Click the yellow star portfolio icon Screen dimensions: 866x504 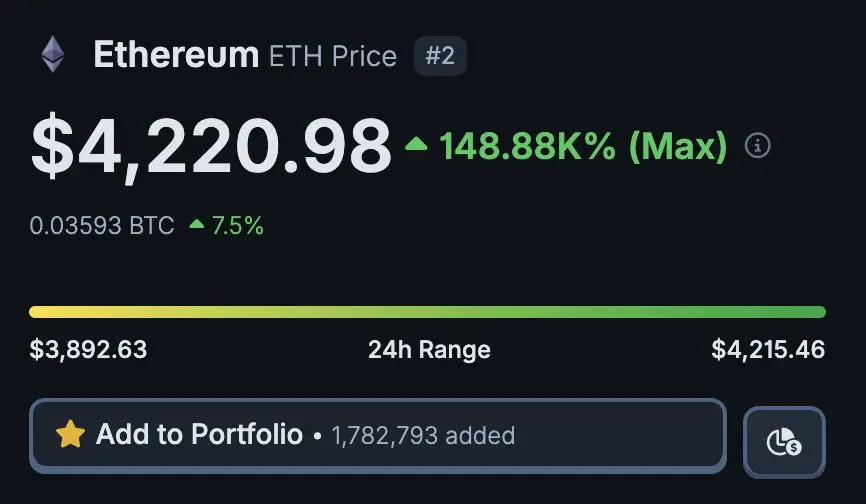point(71,434)
